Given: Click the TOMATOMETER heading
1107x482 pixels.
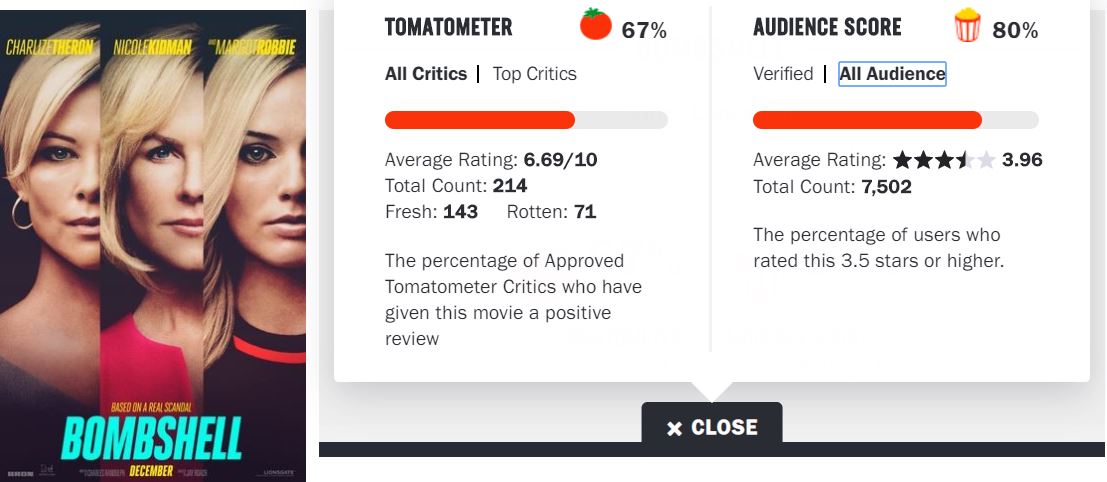Looking at the screenshot, I should pos(448,28).
